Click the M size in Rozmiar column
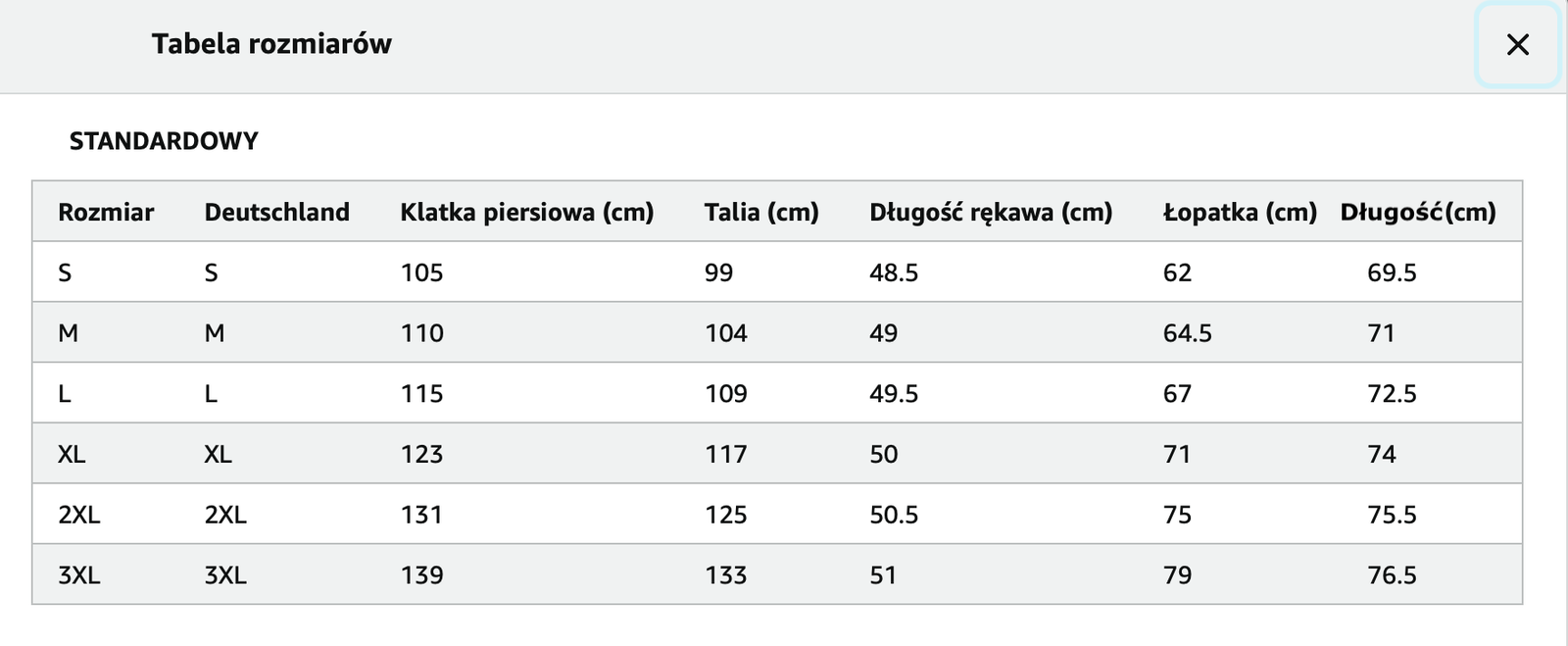 click(x=68, y=333)
